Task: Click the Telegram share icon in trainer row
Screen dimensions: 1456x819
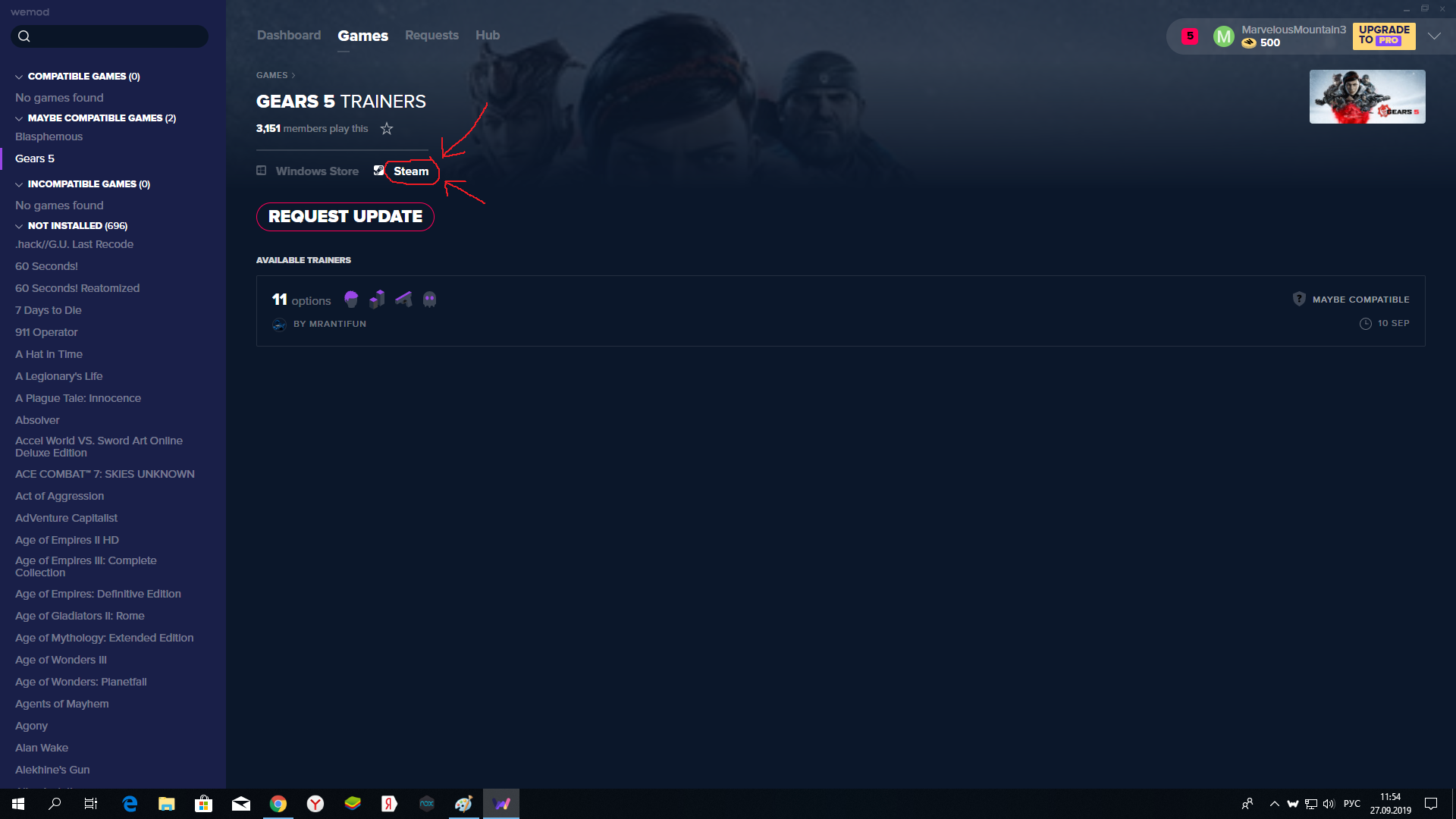Action: click(x=404, y=299)
